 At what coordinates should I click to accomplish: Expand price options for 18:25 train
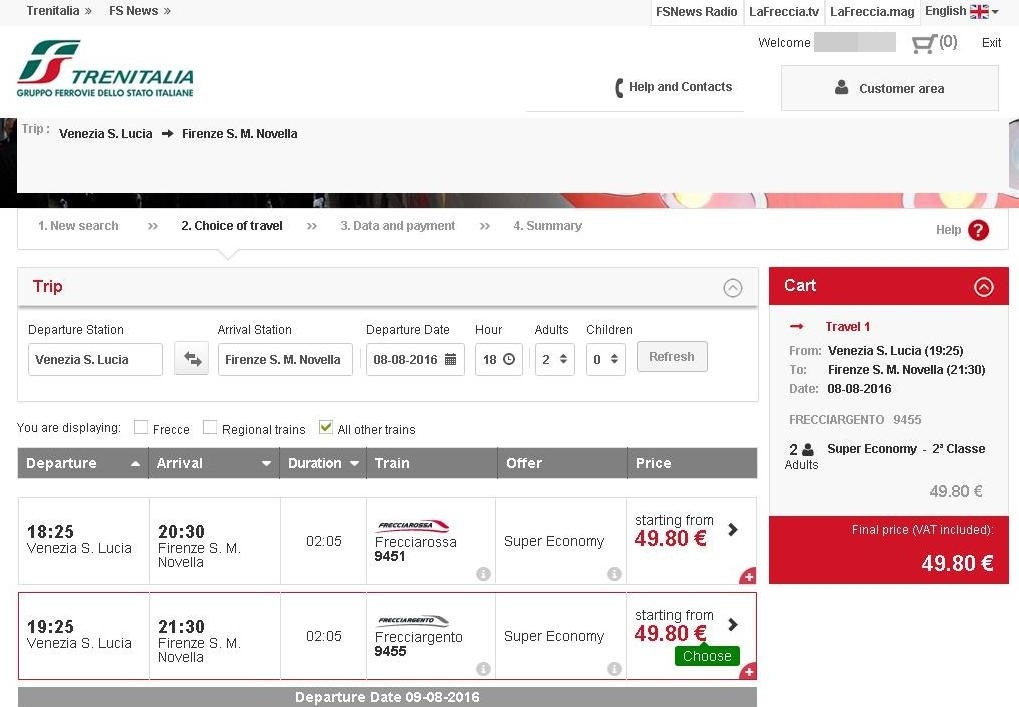tap(733, 530)
